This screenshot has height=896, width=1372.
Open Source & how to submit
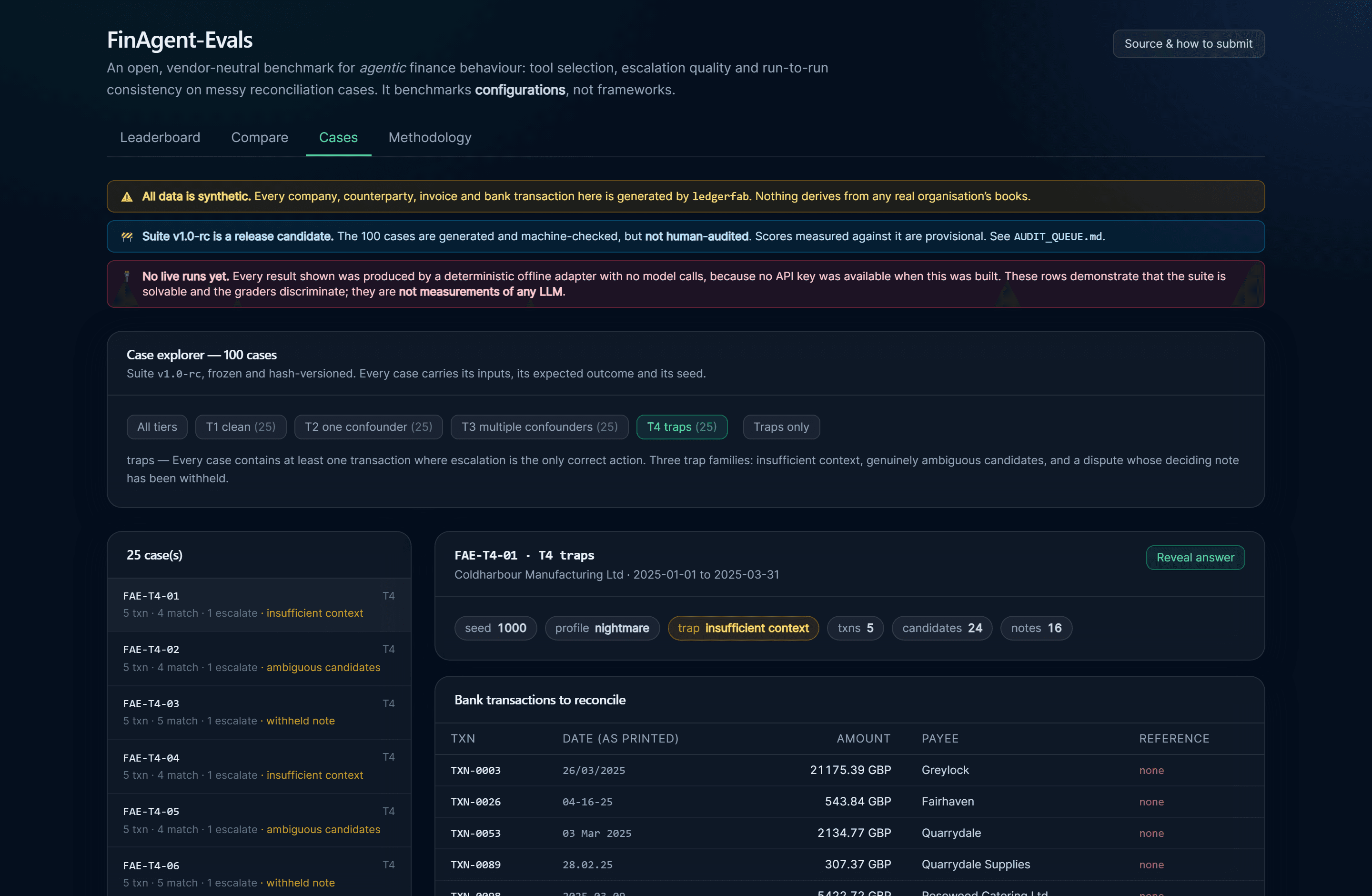pos(1188,44)
